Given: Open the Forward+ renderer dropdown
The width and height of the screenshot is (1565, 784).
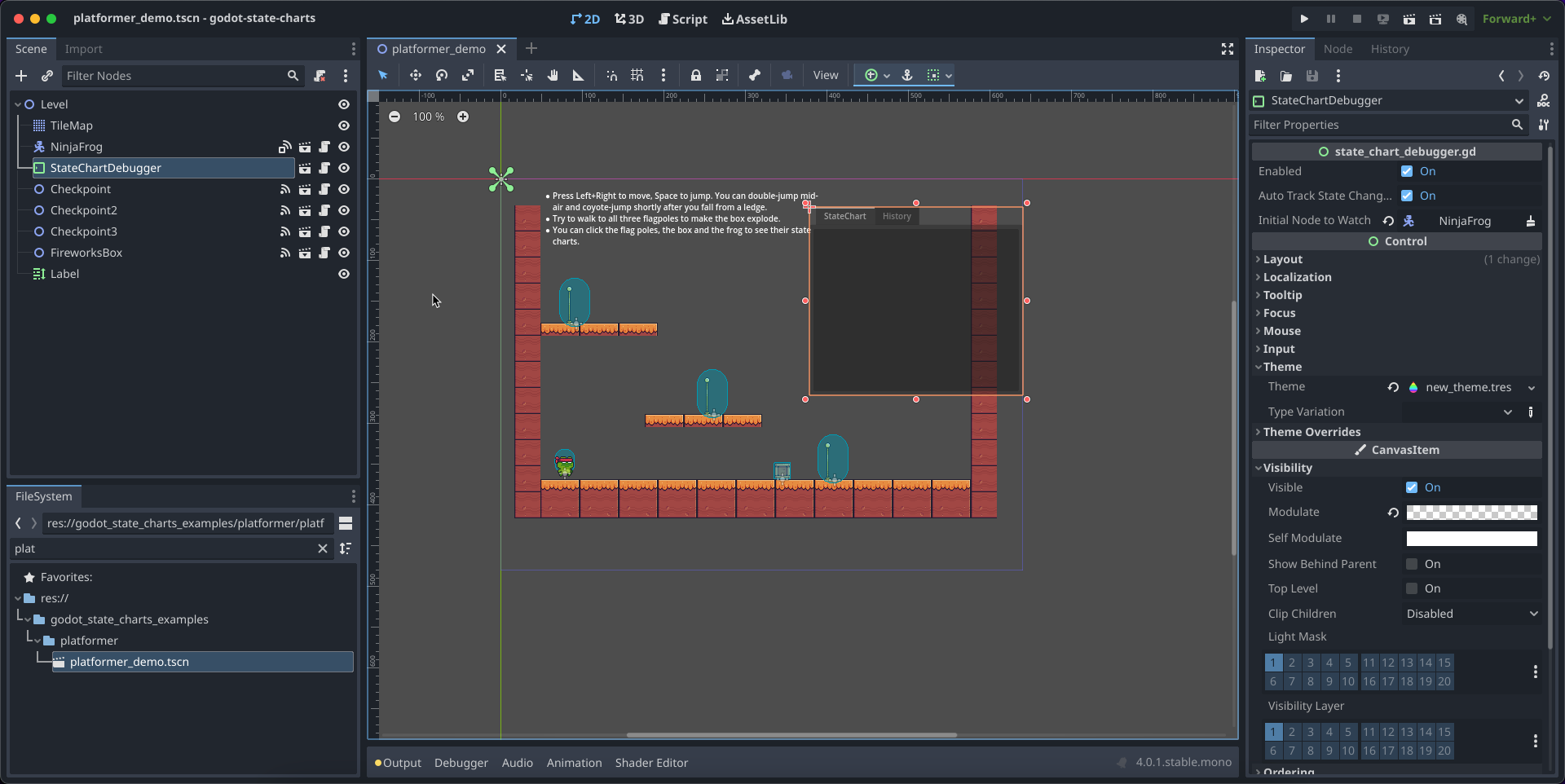Looking at the screenshot, I should click(1517, 19).
